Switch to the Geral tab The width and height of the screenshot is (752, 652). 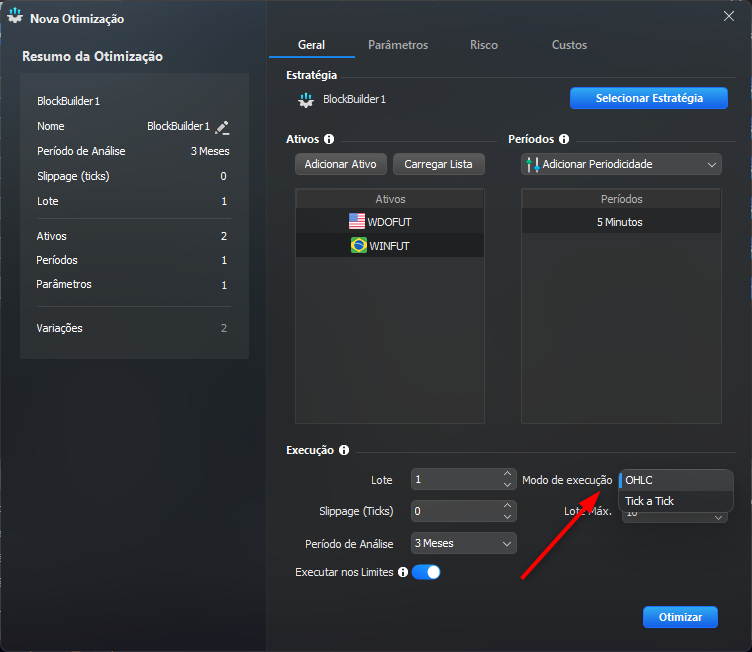pos(311,45)
